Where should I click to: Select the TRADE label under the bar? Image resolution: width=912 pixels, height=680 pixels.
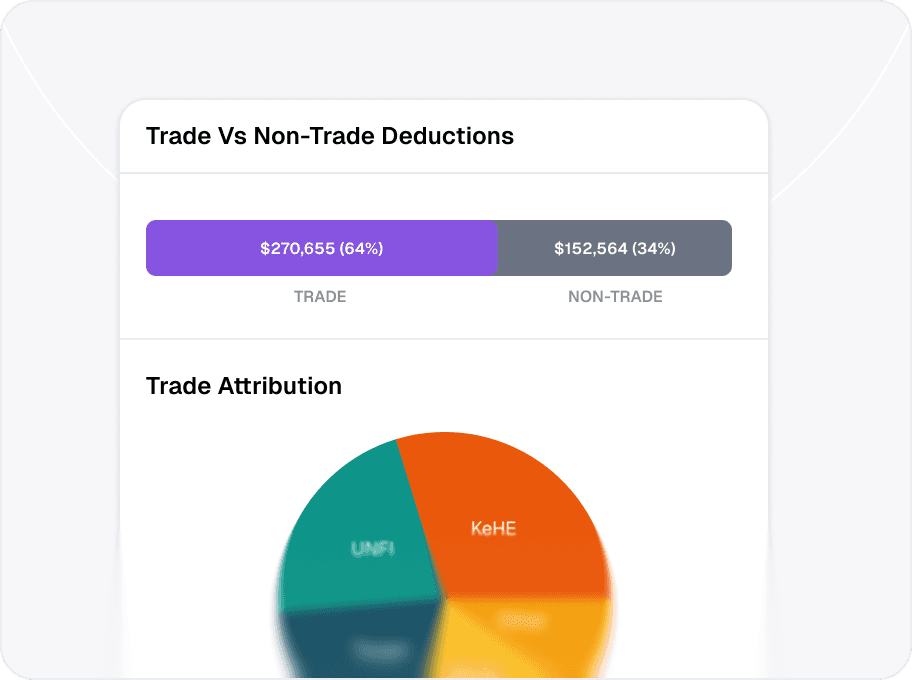pyautogui.click(x=320, y=297)
